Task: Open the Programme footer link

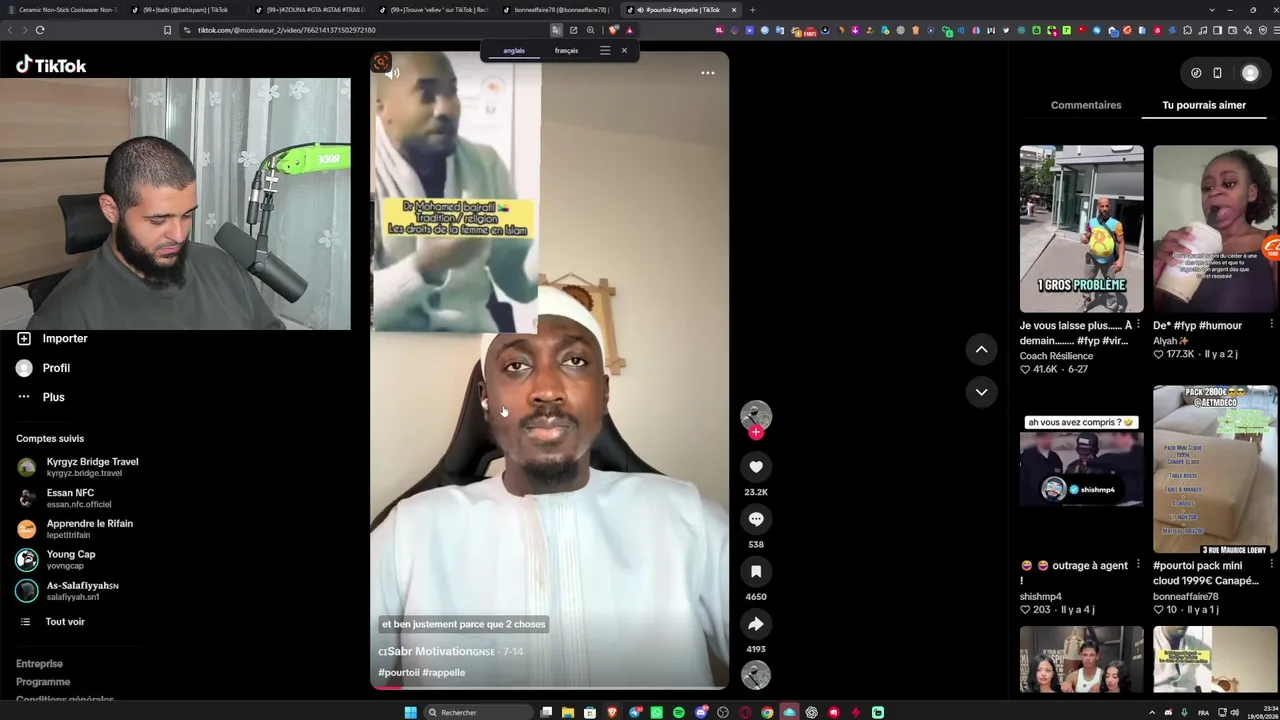Action: tap(43, 682)
